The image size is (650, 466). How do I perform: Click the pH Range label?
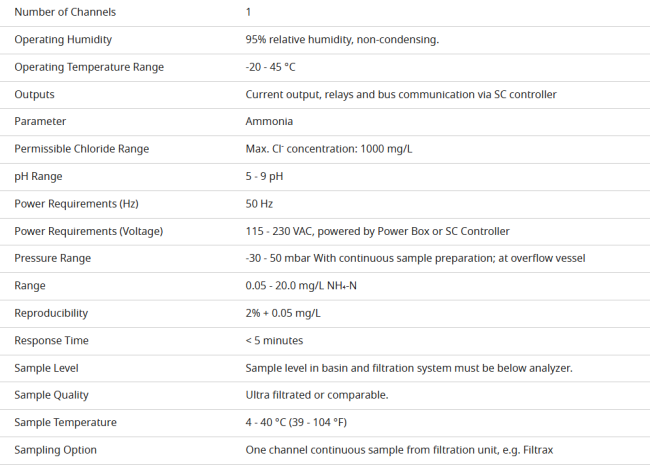click(38, 176)
